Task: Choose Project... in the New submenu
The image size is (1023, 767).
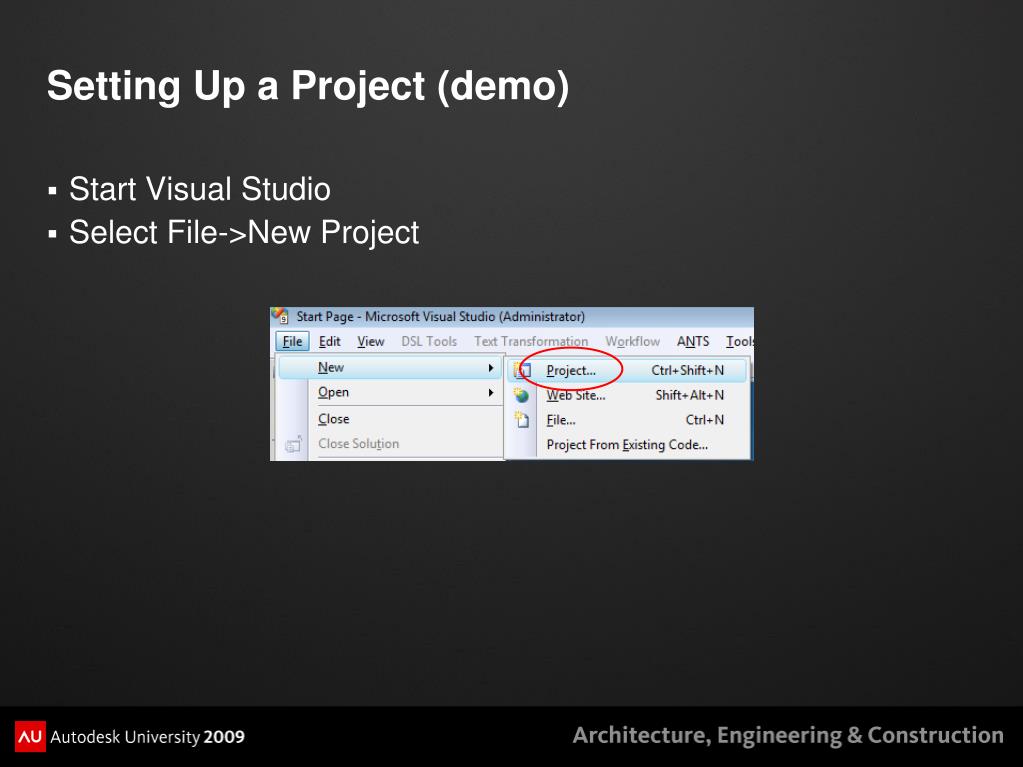Action: point(627,370)
